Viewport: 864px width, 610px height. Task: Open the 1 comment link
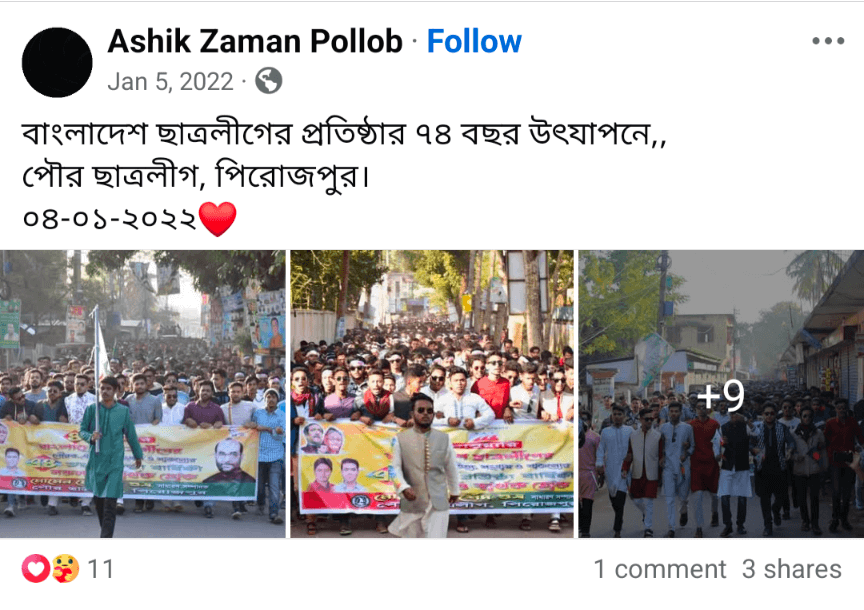[660, 569]
